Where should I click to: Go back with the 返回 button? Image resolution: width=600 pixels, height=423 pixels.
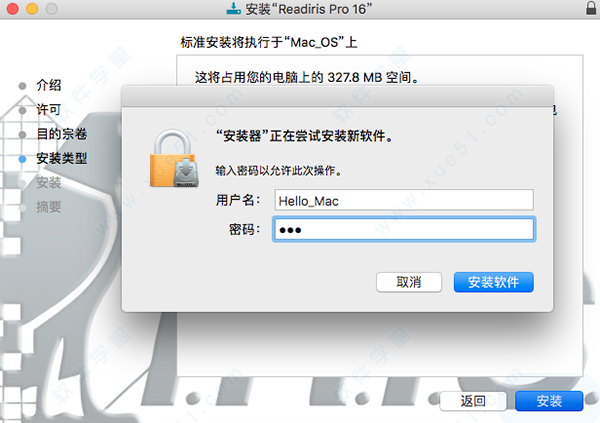pyautogui.click(x=473, y=401)
